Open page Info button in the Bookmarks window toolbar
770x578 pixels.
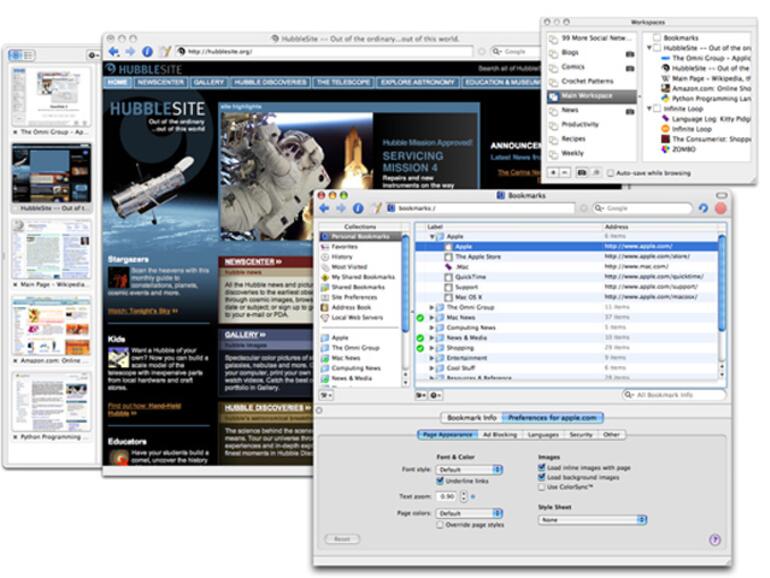coord(358,209)
